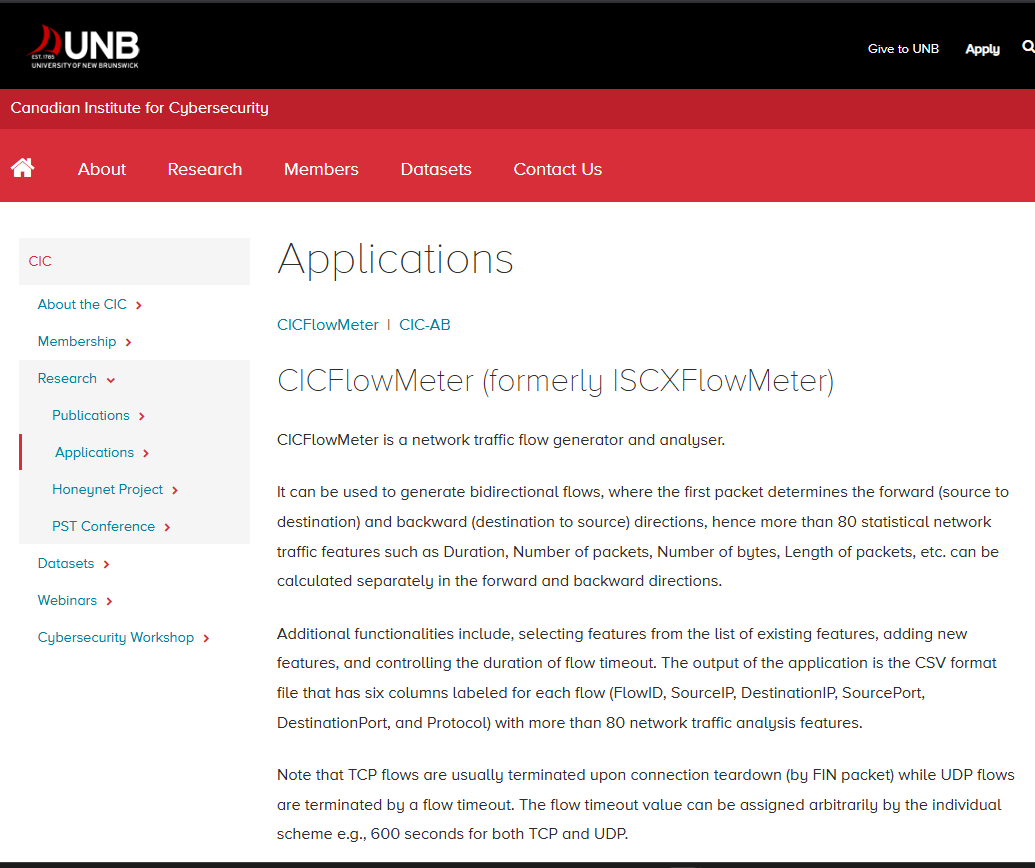Go to the home icon in navigation
This screenshot has width=1035, height=868.
pos(22,168)
